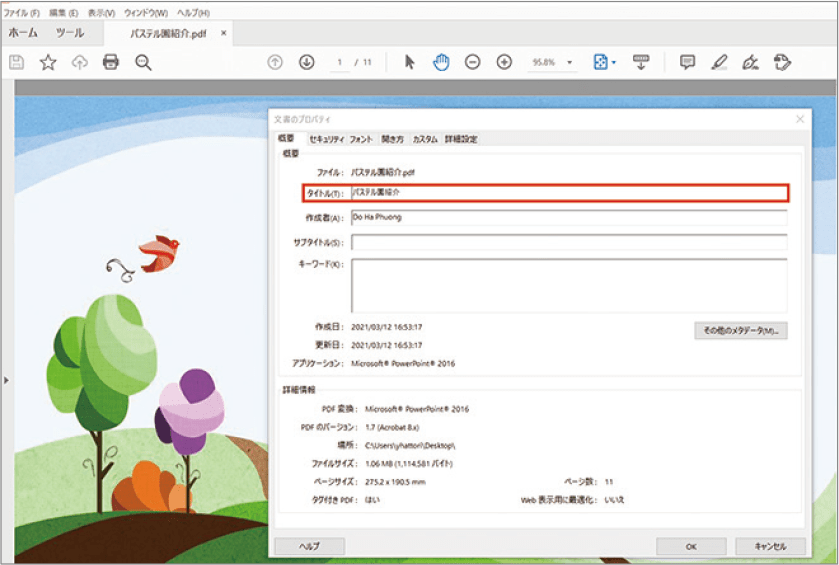Open the sign document tool
The height and width of the screenshot is (565, 839).
tap(750, 63)
